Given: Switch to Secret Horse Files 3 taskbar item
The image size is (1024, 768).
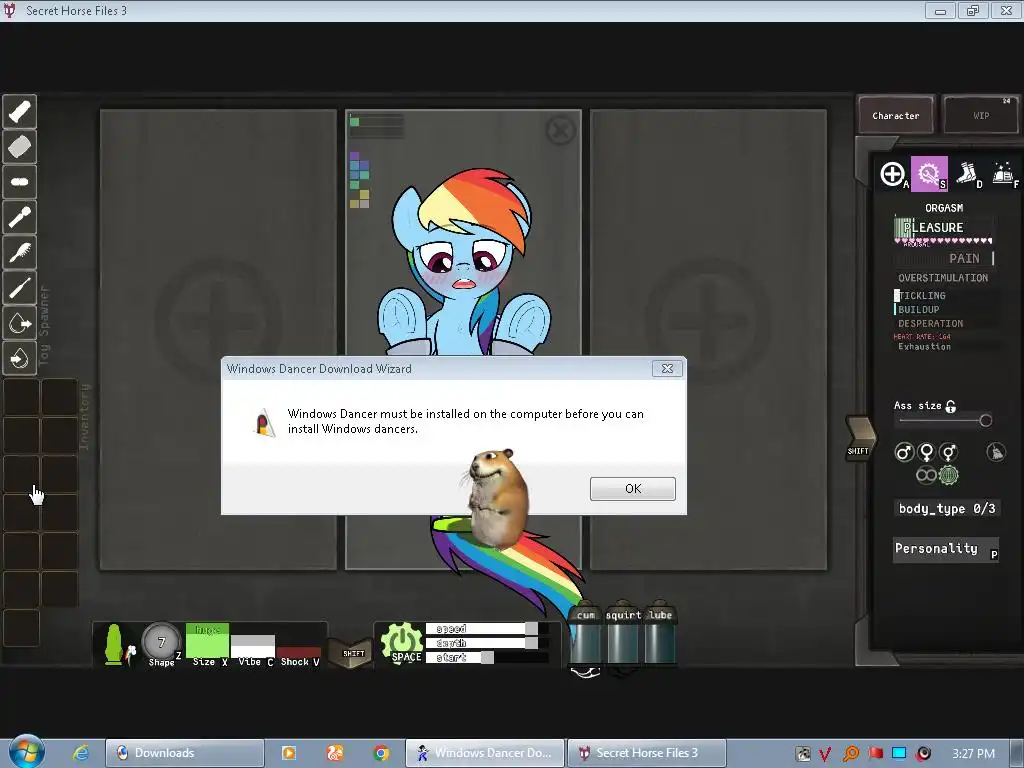Looking at the screenshot, I should [647, 753].
